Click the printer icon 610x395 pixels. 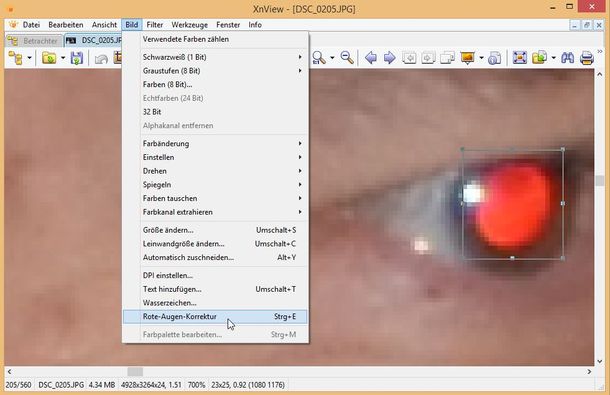tap(586, 58)
